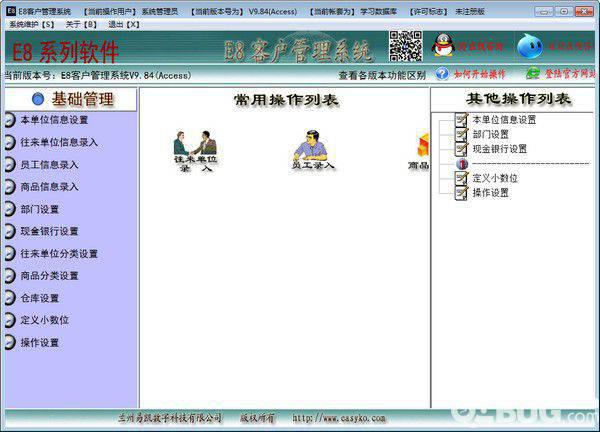Click the green IE browser icon
Image resolution: width=600 pixels, height=432 pixels.
click(x=533, y=73)
